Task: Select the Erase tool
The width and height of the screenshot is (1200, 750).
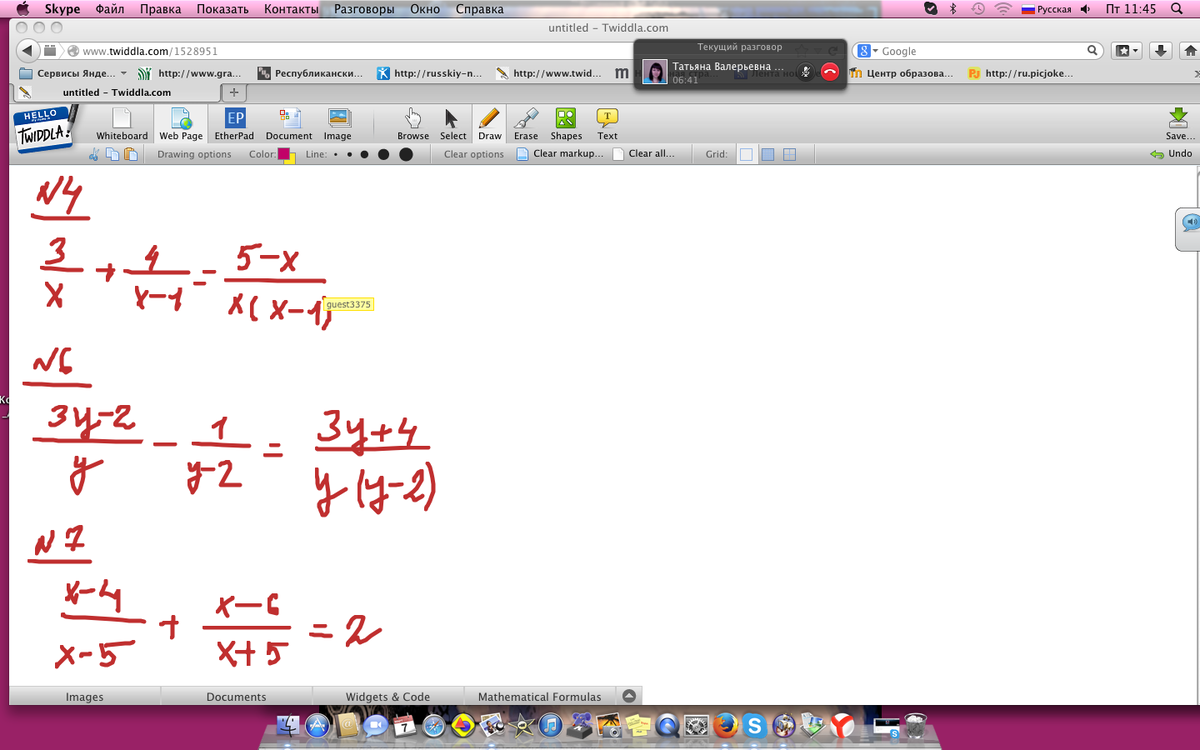Action: tap(526, 124)
